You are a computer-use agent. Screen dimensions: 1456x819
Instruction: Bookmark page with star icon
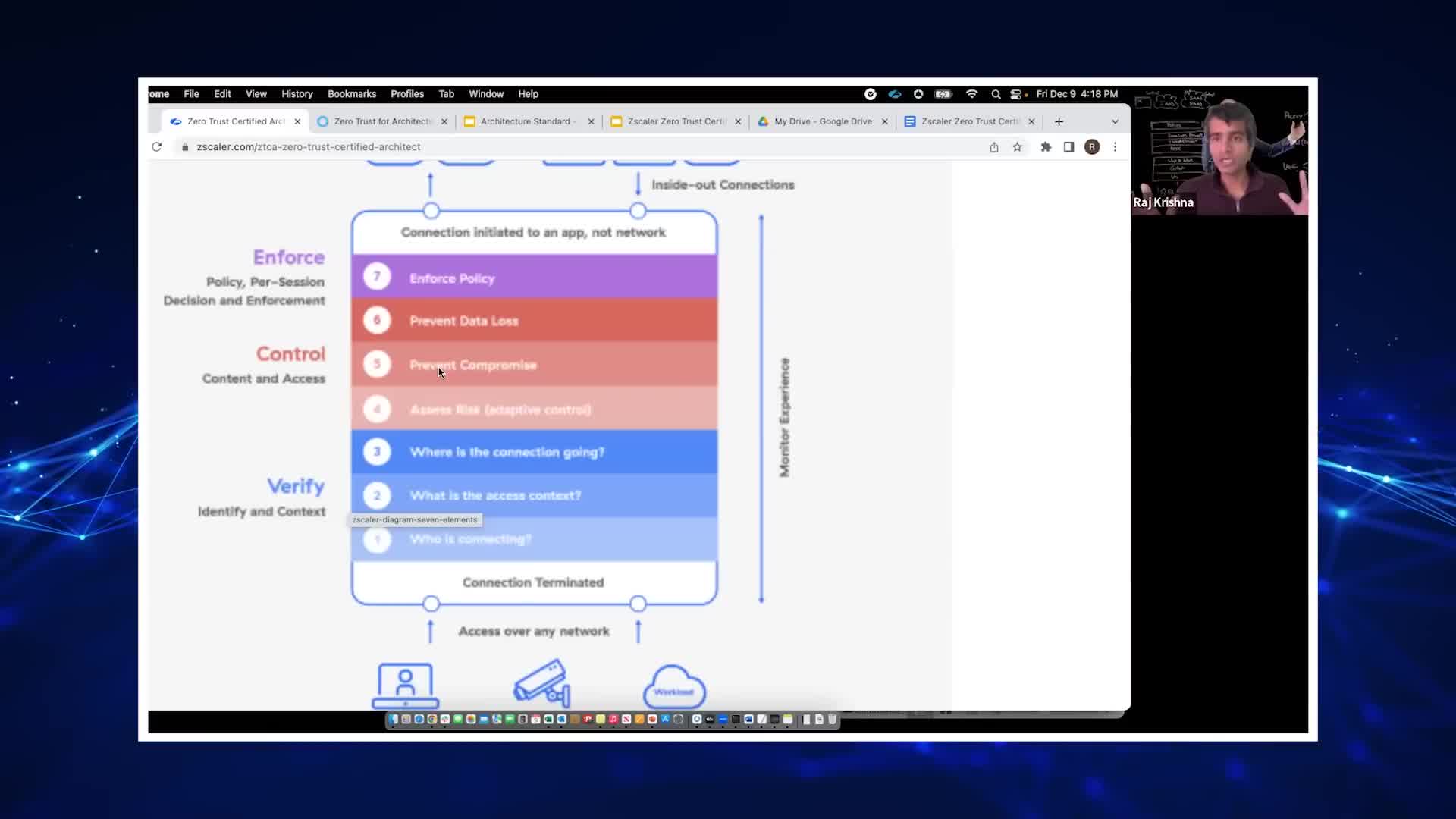[1017, 147]
